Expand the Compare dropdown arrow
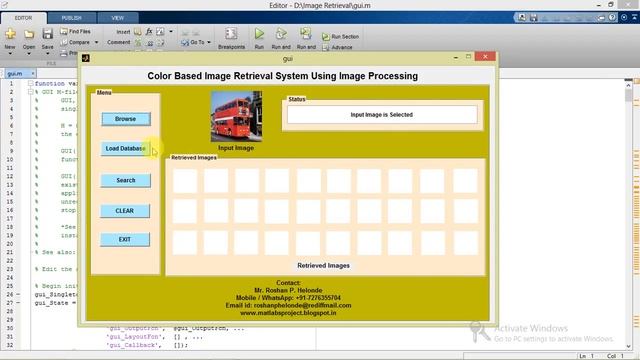This screenshot has height=360, width=640. [x=96, y=42]
